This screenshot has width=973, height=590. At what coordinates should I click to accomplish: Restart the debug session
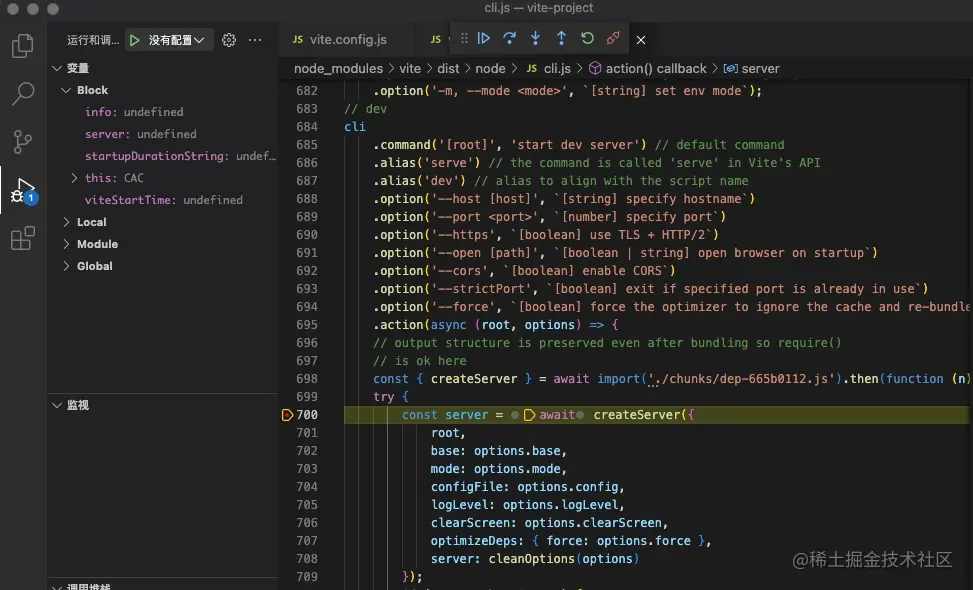[587, 38]
